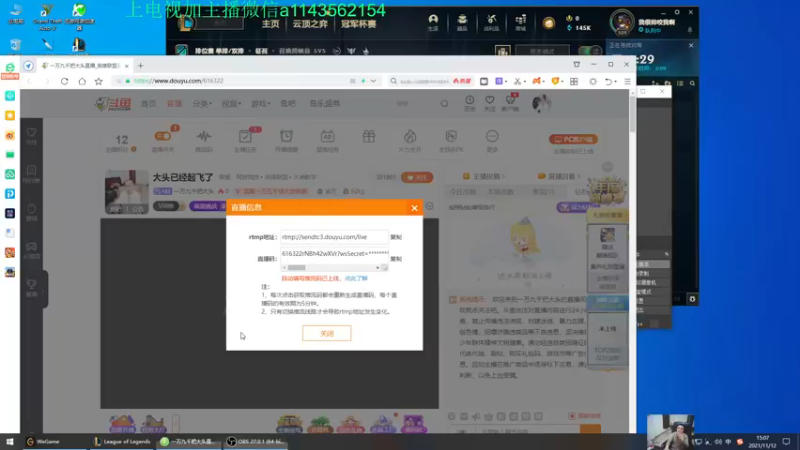Open the Windows notification center icon

(x=786, y=442)
